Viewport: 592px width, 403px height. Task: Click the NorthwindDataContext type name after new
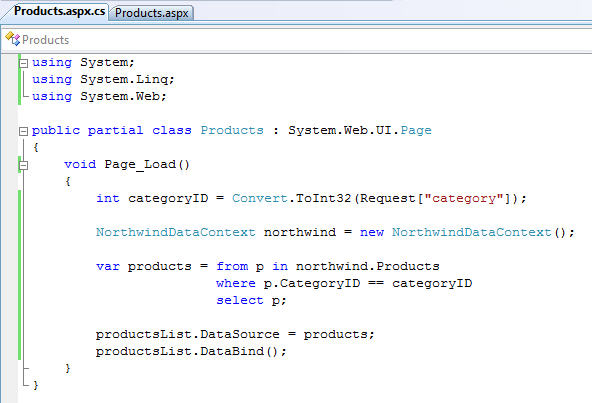coord(472,232)
